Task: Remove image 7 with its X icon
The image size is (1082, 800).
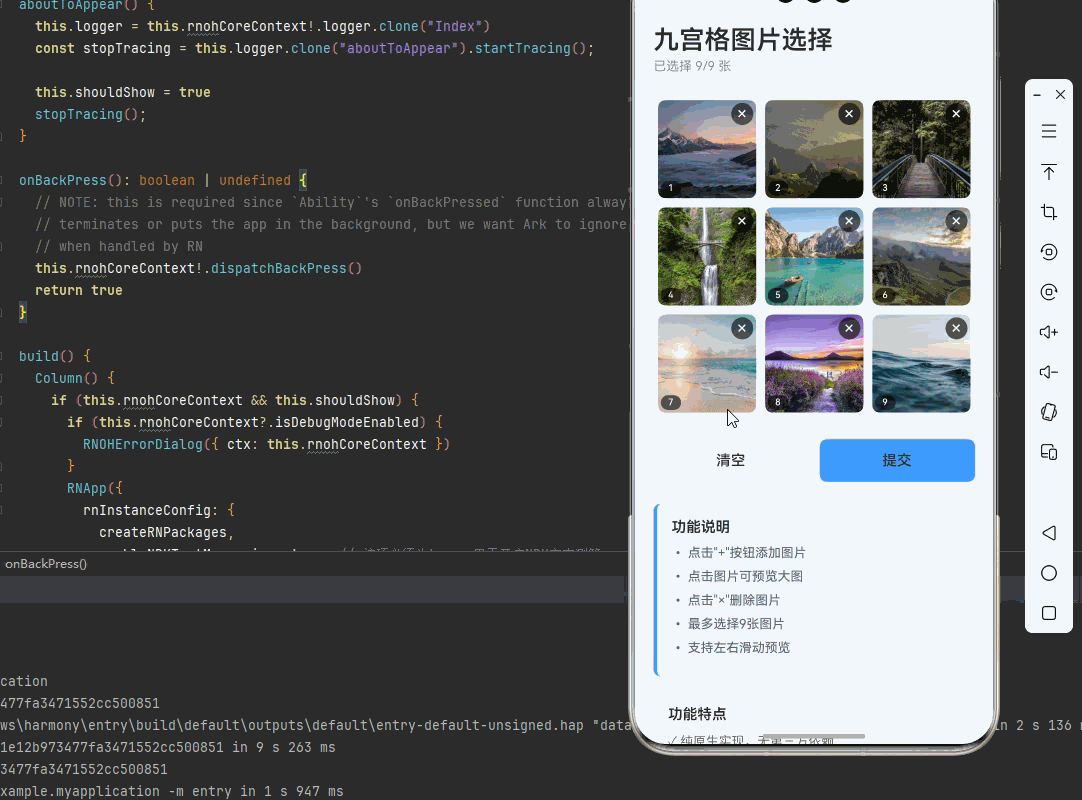Action: [742, 329]
